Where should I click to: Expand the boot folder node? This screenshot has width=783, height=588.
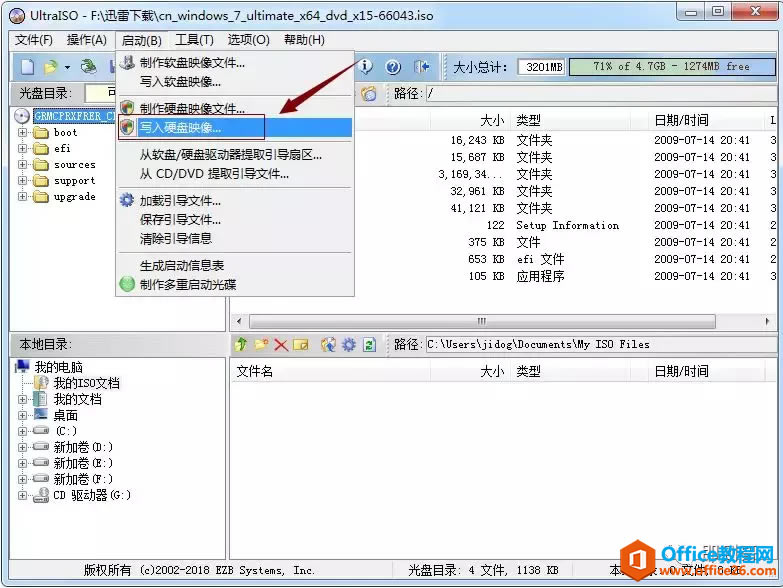pos(22,132)
